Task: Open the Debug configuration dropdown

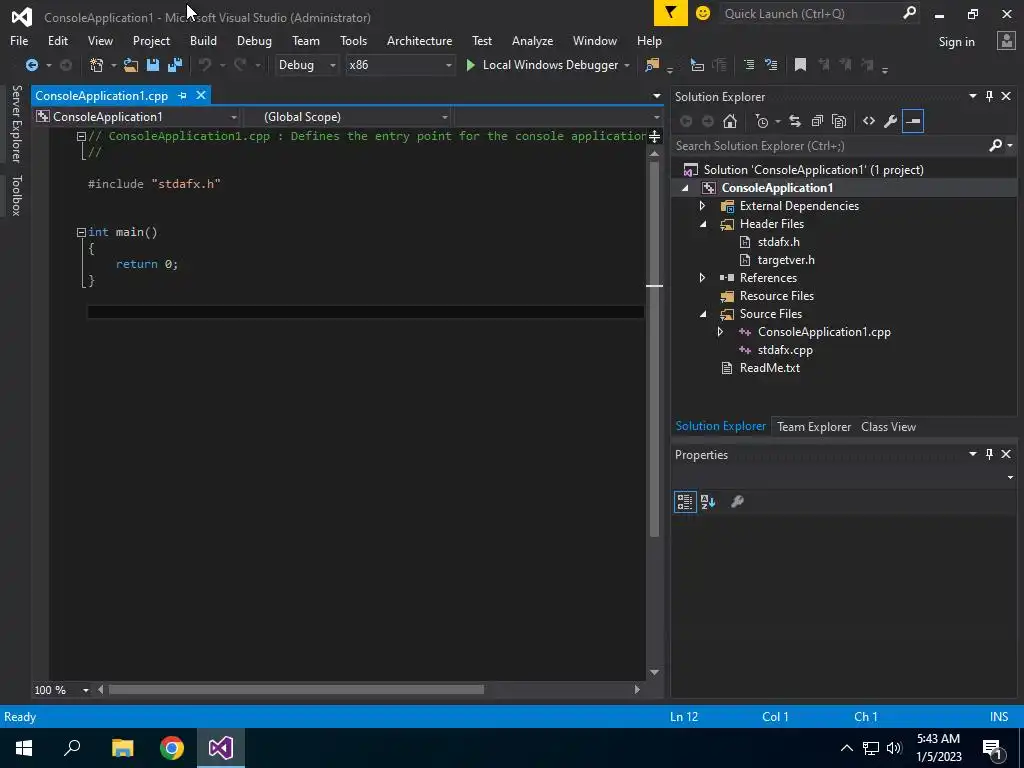Action: pyautogui.click(x=306, y=65)
